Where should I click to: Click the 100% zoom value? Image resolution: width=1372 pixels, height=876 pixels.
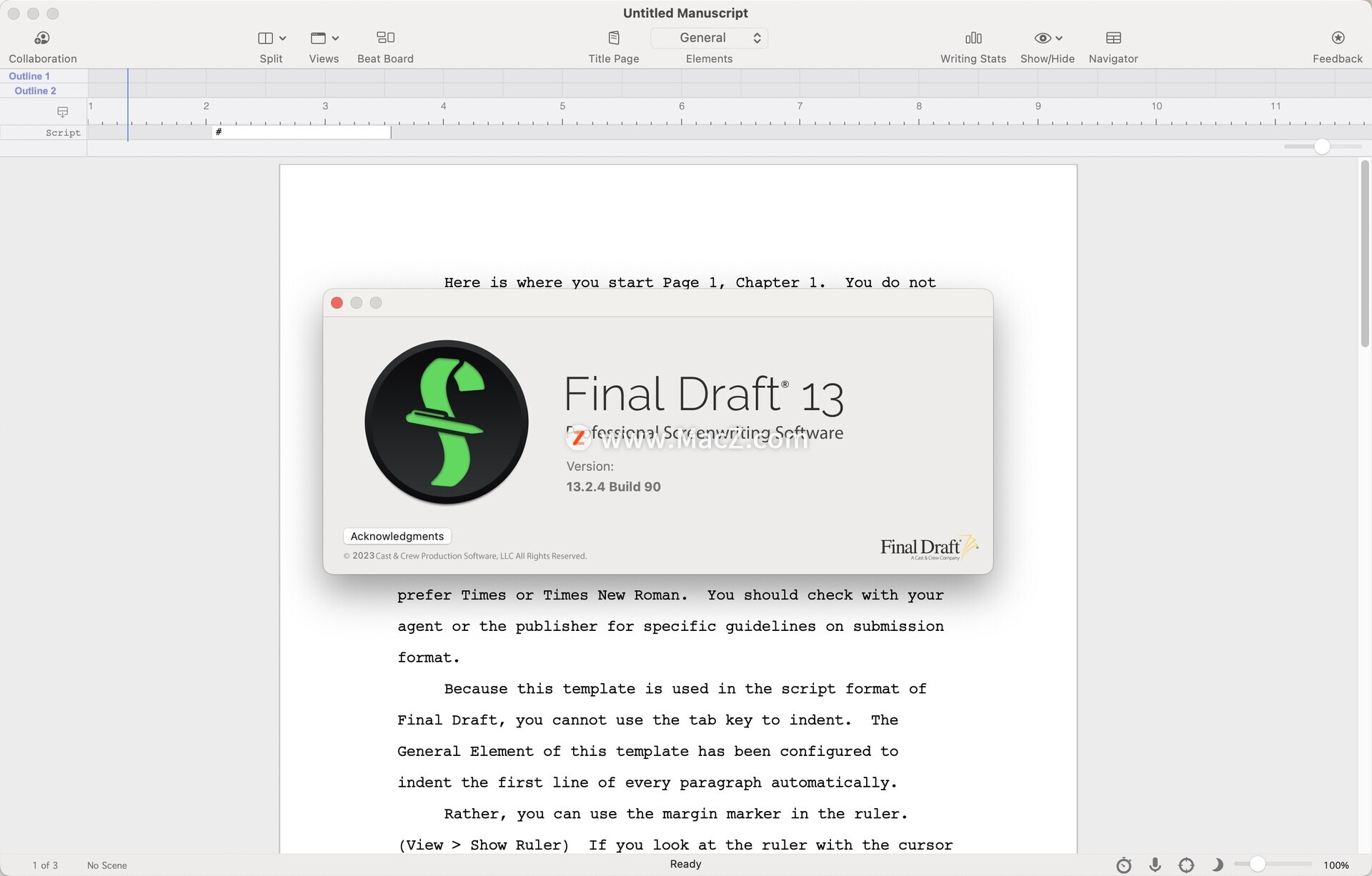[1336, 865]
